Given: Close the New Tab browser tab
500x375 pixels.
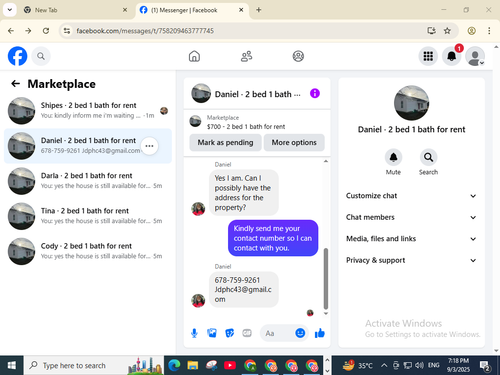Looking at the screenshot, I should [125, 10].
